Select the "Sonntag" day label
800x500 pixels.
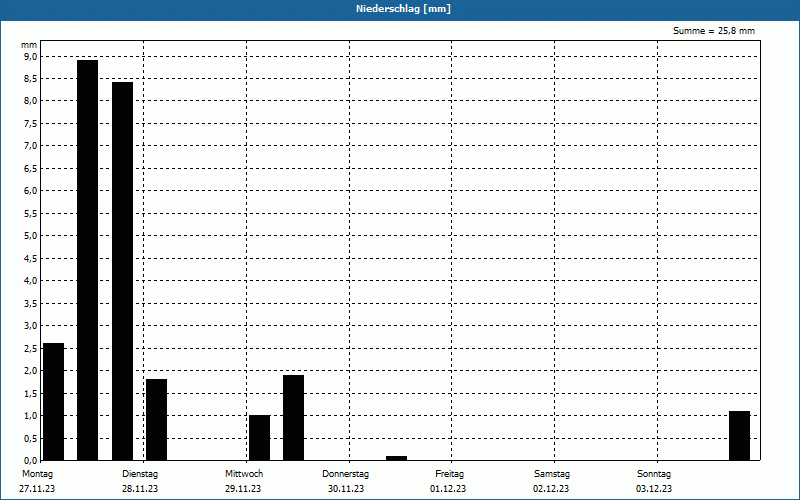pyautogui.click(x=654, y=474)
